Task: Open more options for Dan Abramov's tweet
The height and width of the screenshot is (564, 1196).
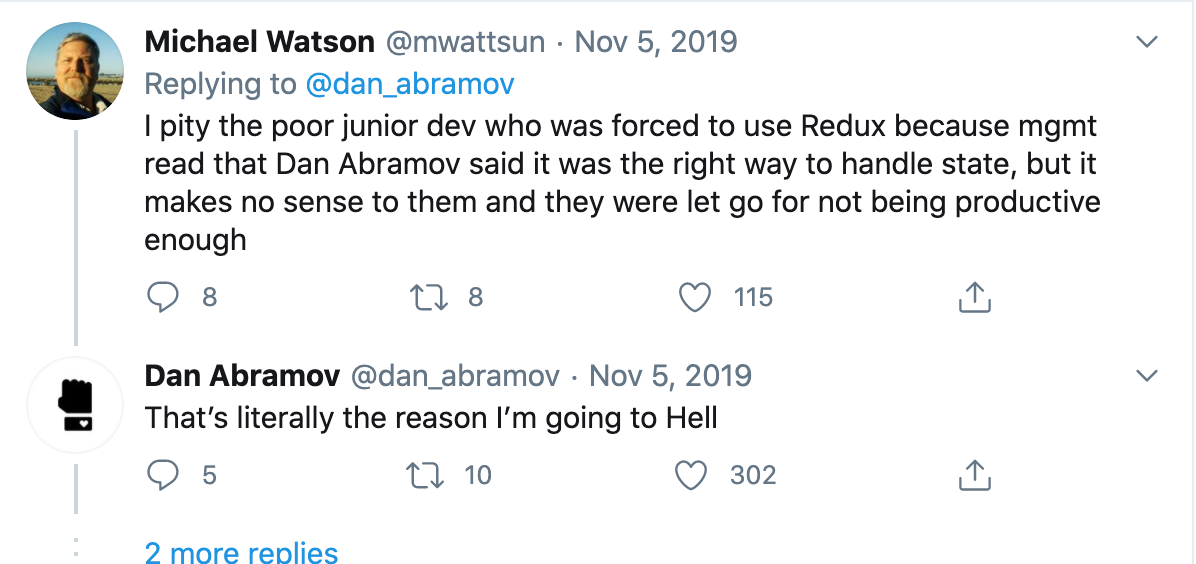Action: click(x=1146, y=376)
